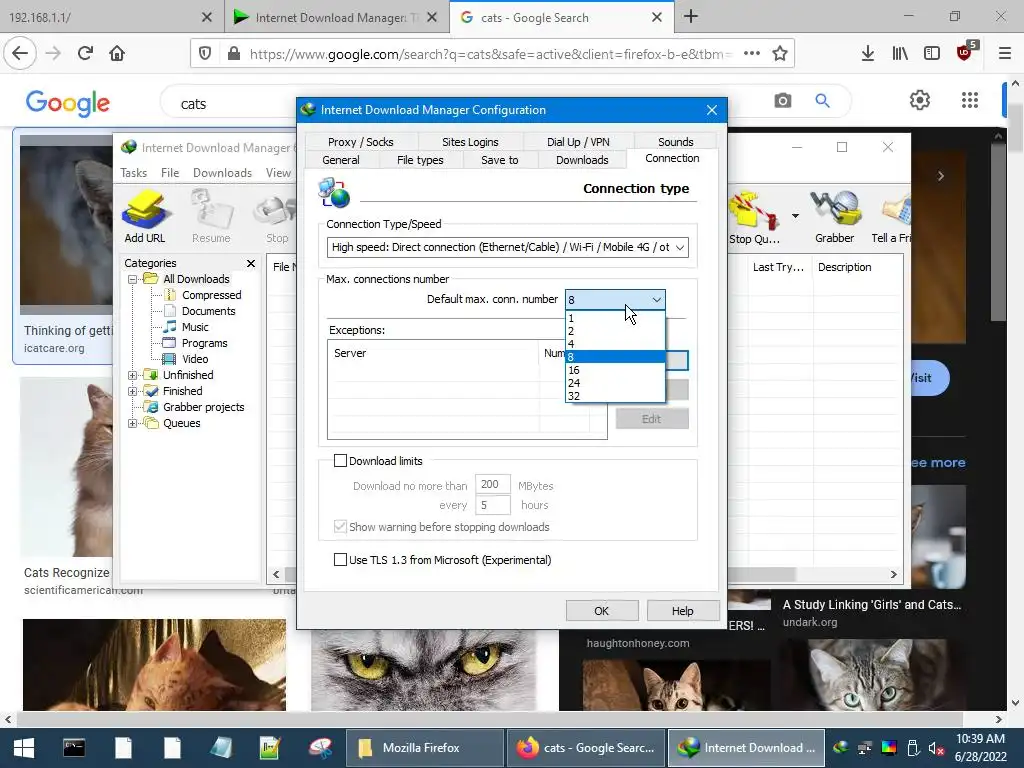Click the Firefox address bar URL
Image resolution: width=1024 pixels, height=768 pixels.
(491, 54)
